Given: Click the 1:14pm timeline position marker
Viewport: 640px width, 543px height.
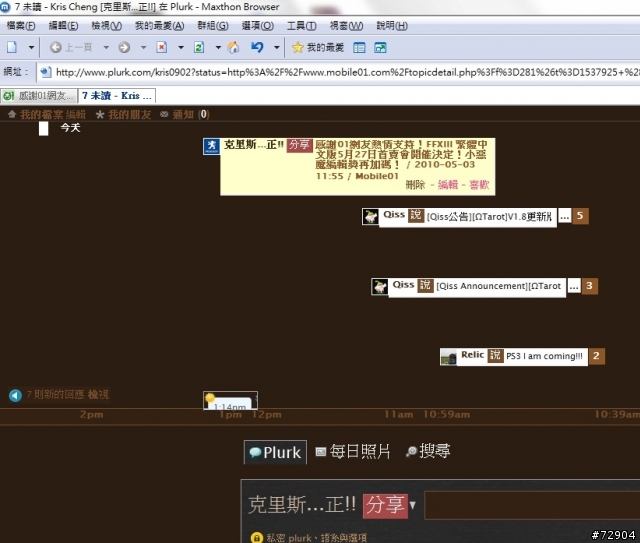Looking at the screenshot, I should tap(230, 401).
